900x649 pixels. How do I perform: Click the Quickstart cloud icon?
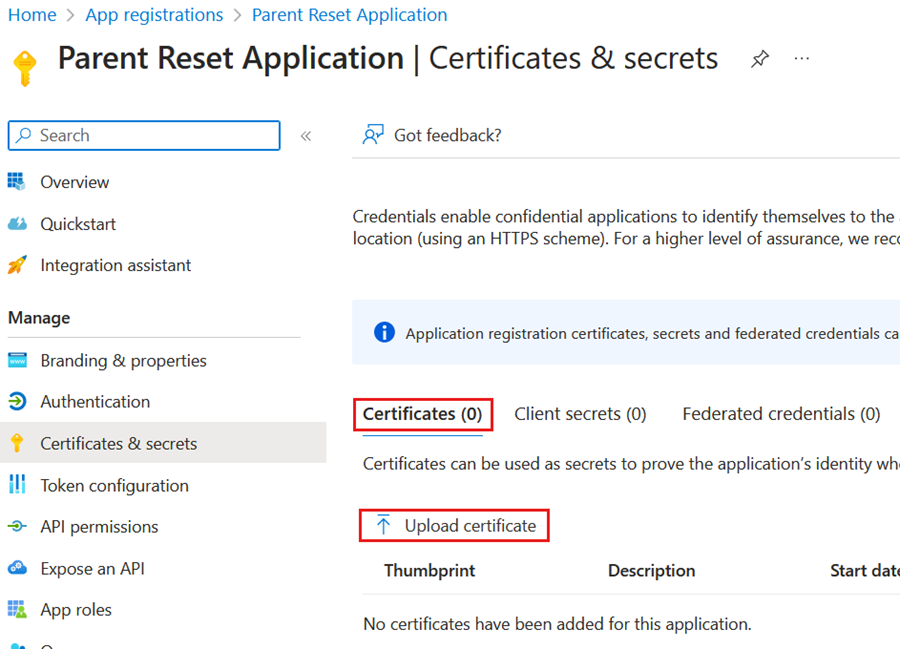pyautogui.click(x=17, y=224)
